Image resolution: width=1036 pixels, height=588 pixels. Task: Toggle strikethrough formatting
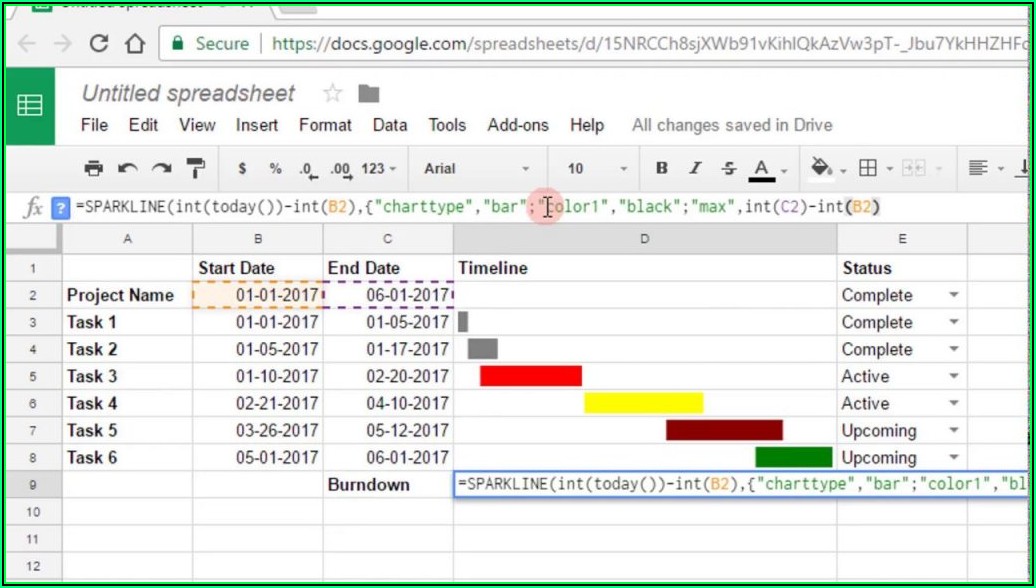[728, 168]
